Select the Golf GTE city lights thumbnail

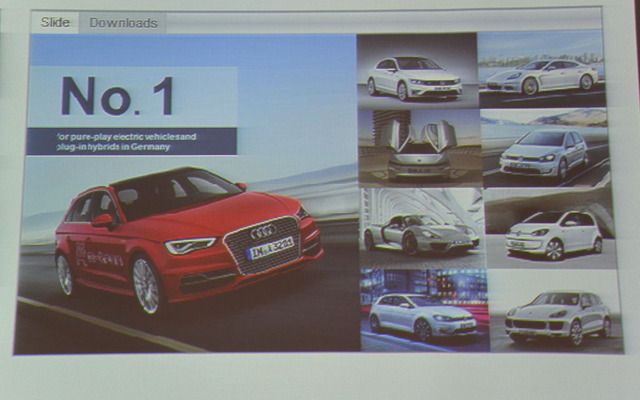[424, 310]
